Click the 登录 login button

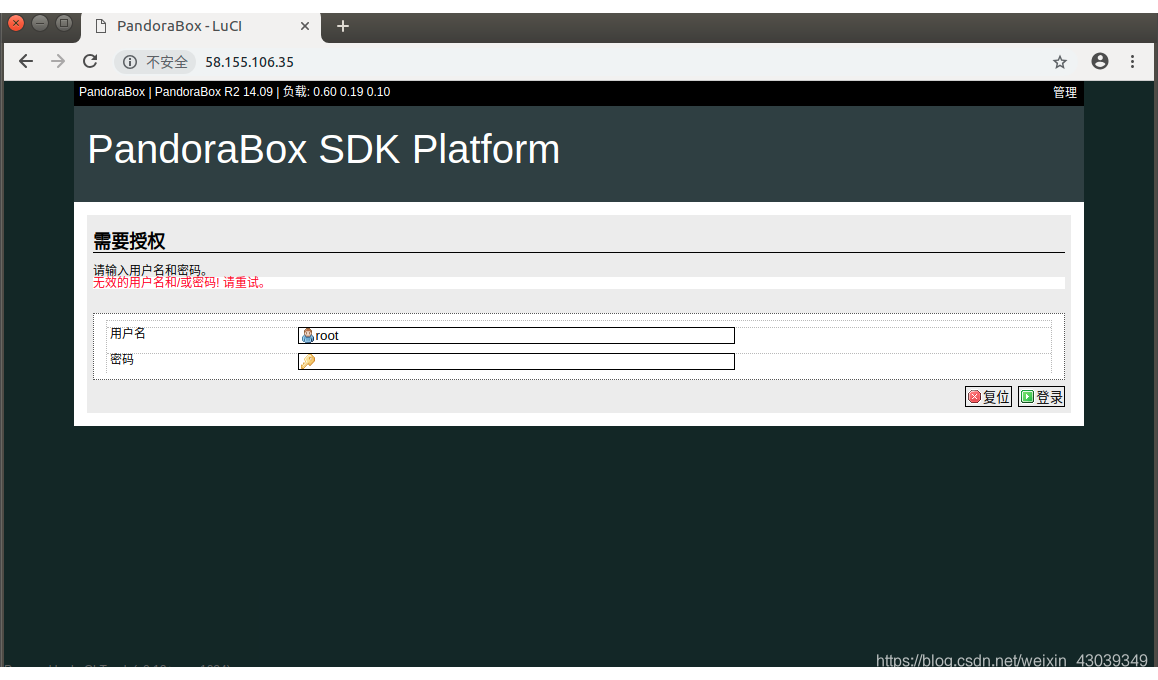1041,397
